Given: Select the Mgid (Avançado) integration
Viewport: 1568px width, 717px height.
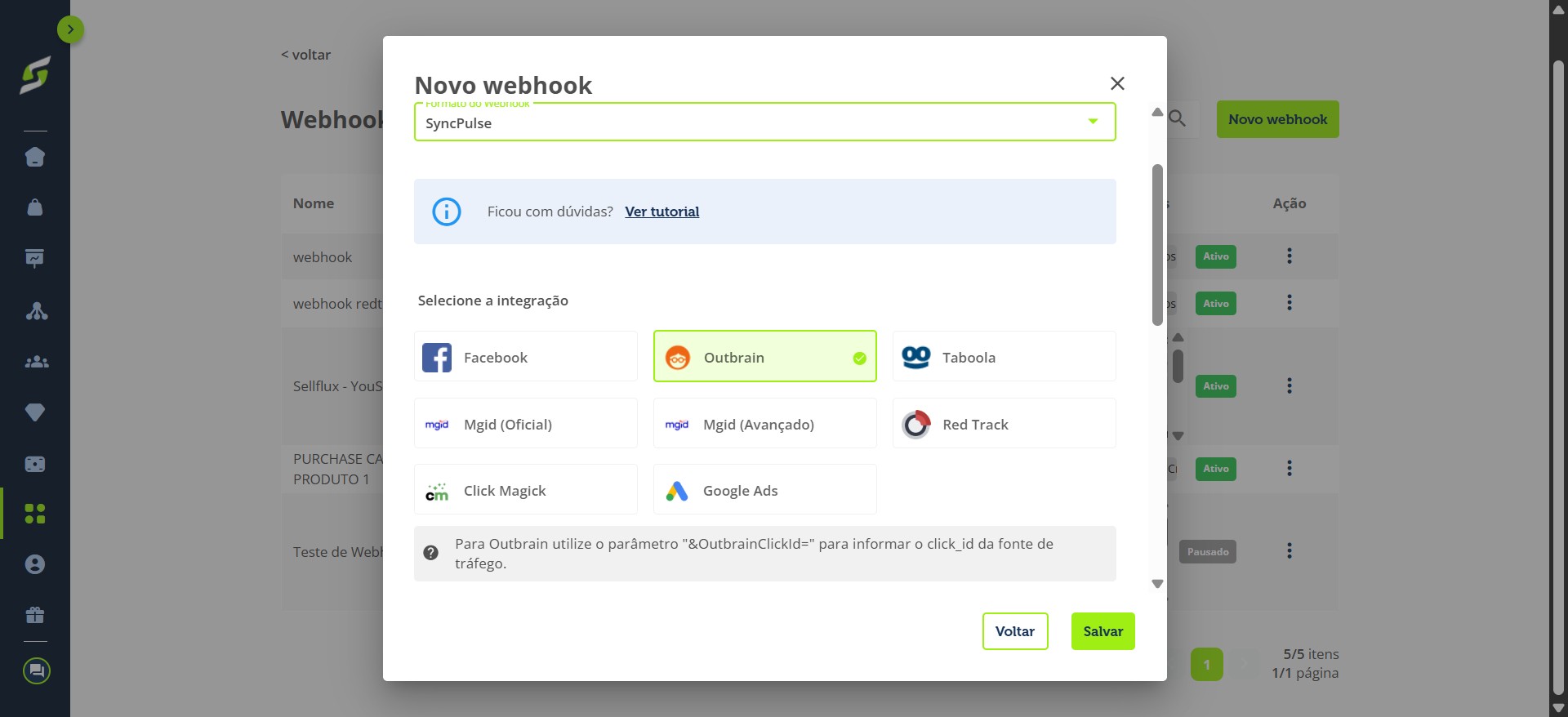Looking at the screenshot, I should pos(765,423).
